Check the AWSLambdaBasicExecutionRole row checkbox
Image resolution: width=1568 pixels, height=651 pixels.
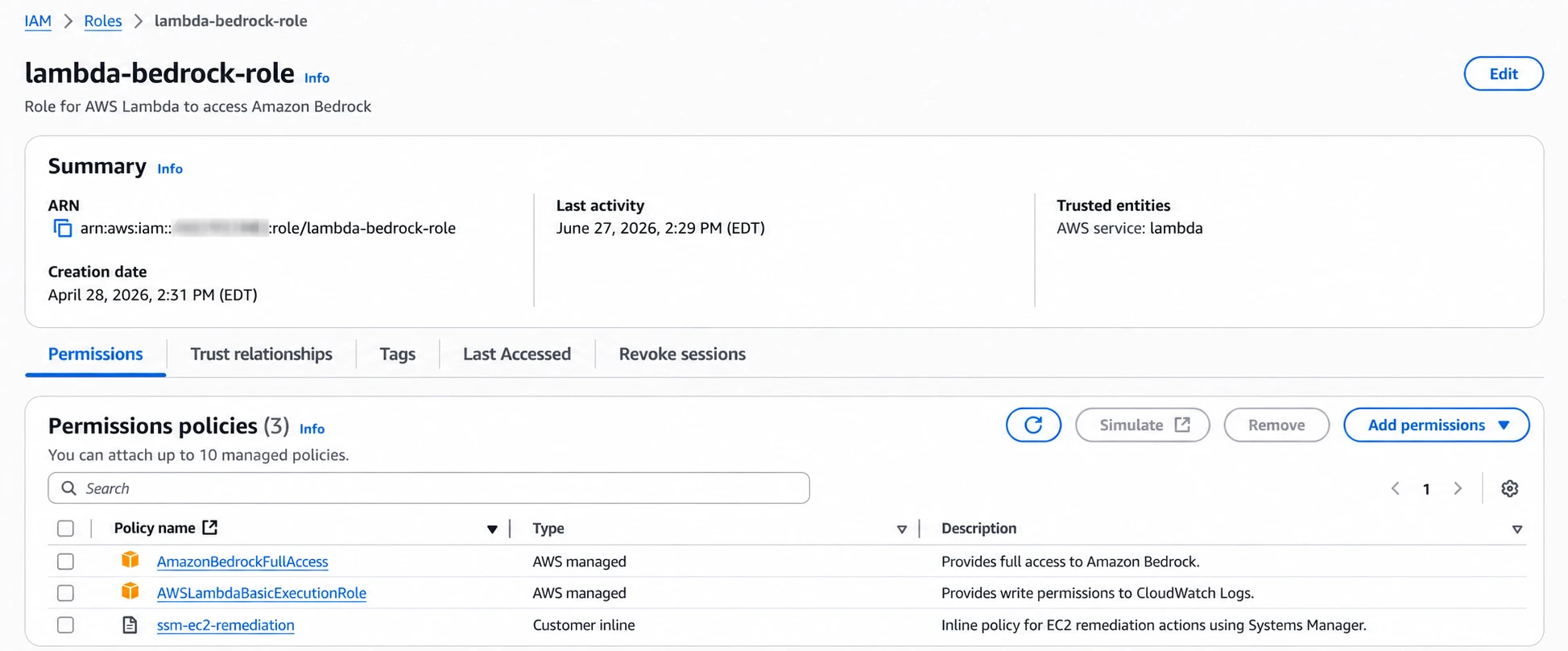coord(66,593)
